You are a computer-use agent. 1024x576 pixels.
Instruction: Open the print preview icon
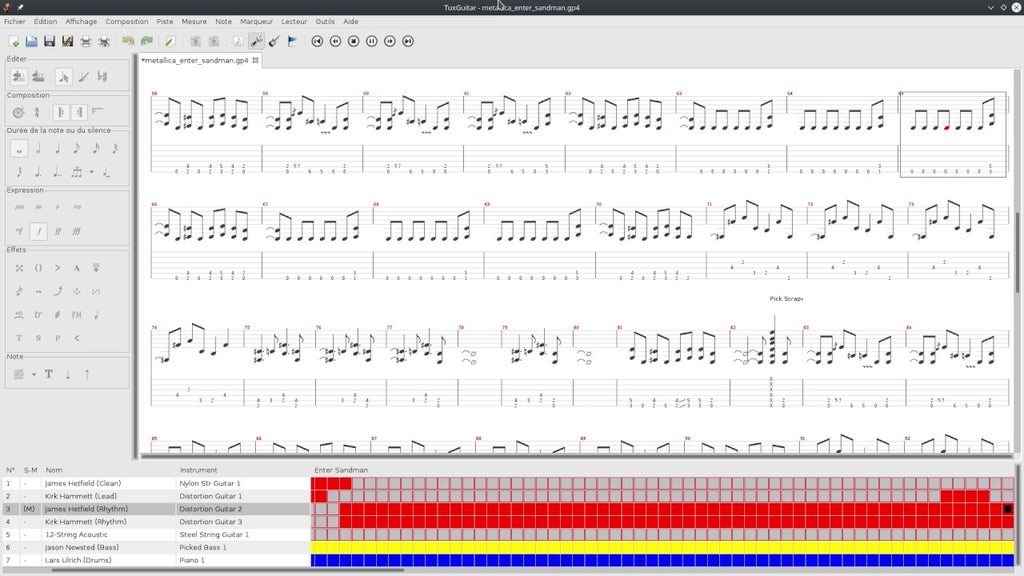[104, 41]
